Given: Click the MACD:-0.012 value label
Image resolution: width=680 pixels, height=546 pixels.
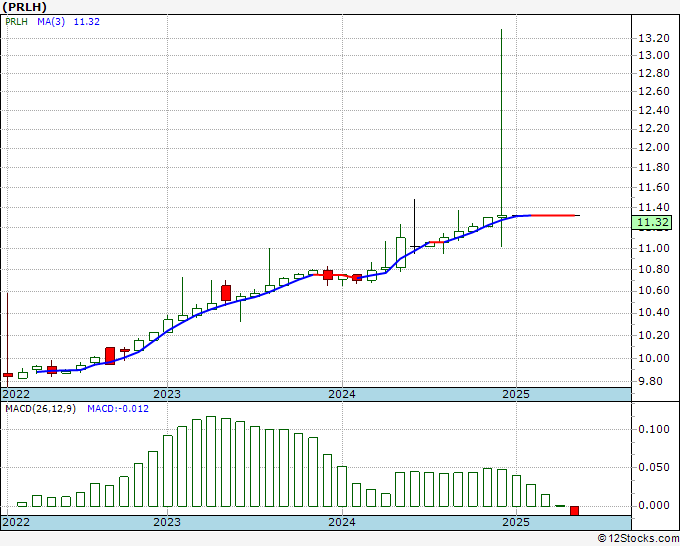Looking at the screenshot, I should (118, 409).
